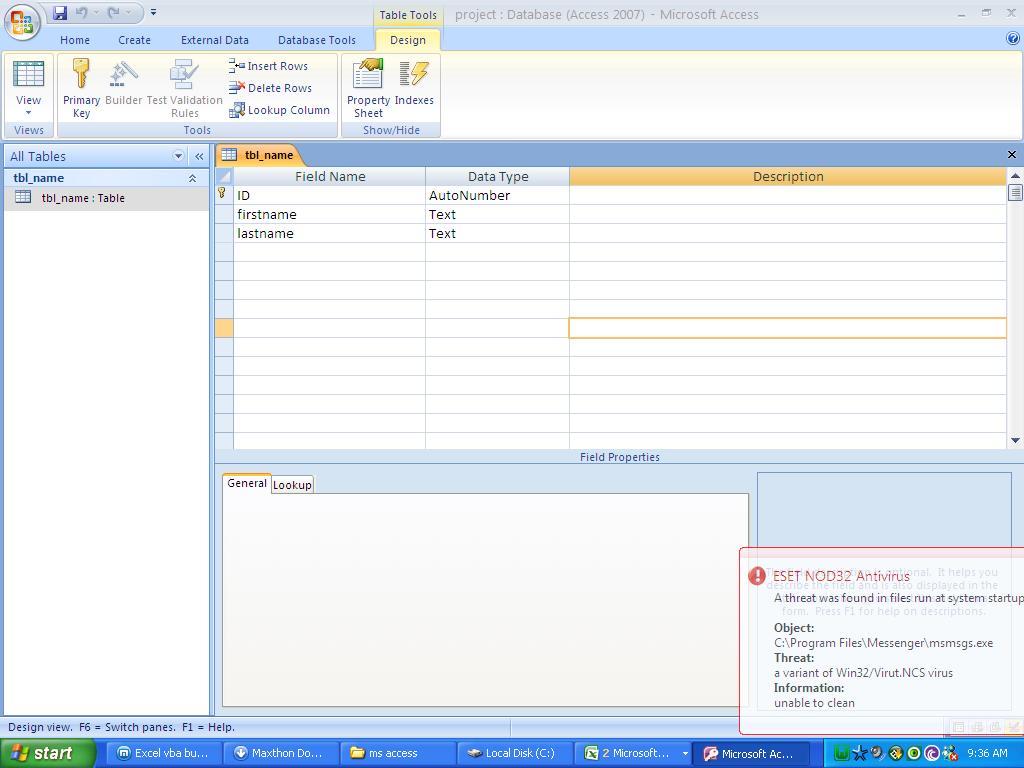
Task: Open the Windows Start menu
Action: point(48,753)
